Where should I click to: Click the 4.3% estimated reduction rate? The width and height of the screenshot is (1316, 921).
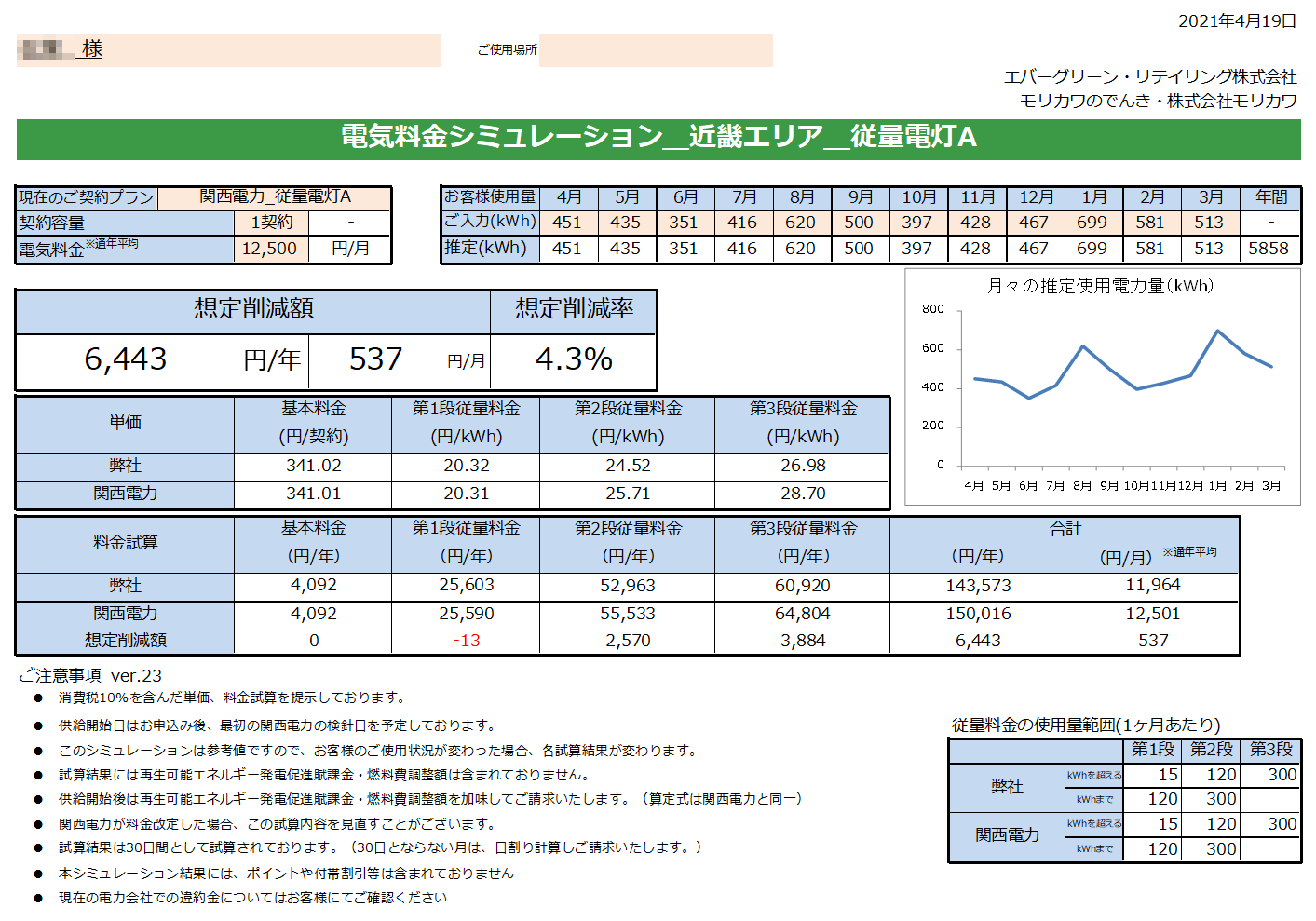(574, 359)
